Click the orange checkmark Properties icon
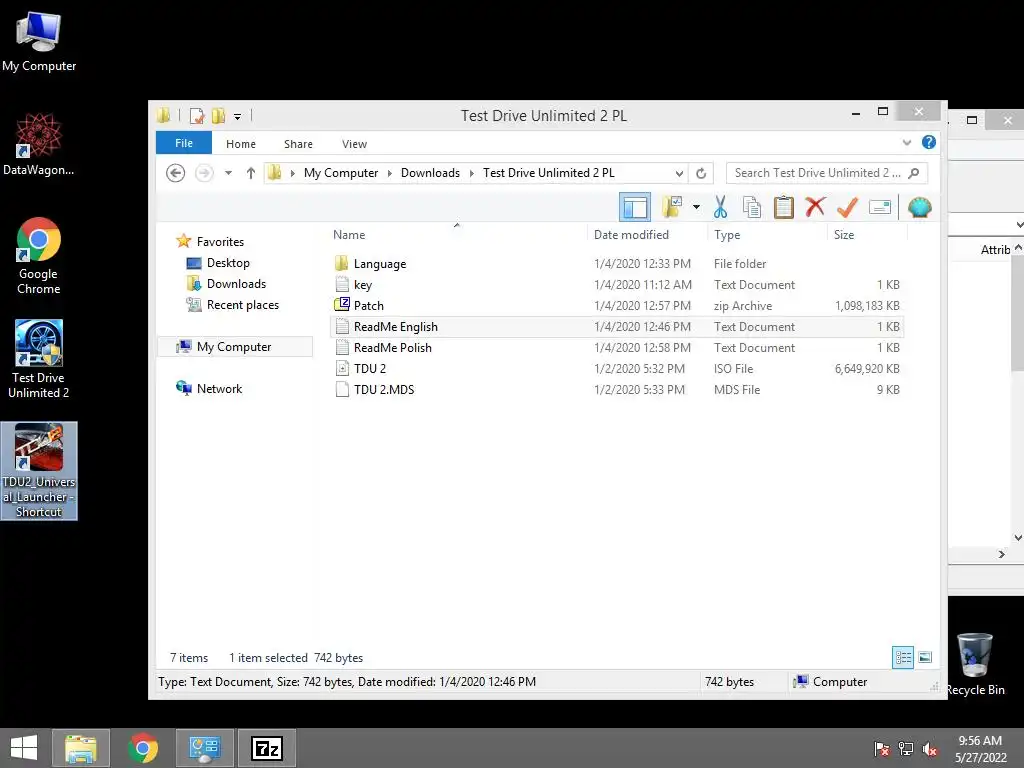Screen dimensions: 1024x768 (847, 208)
